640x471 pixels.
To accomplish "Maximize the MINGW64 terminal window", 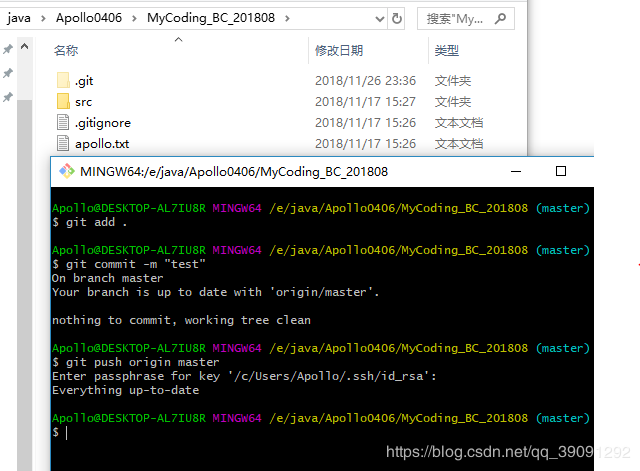I will coord(561,171).
